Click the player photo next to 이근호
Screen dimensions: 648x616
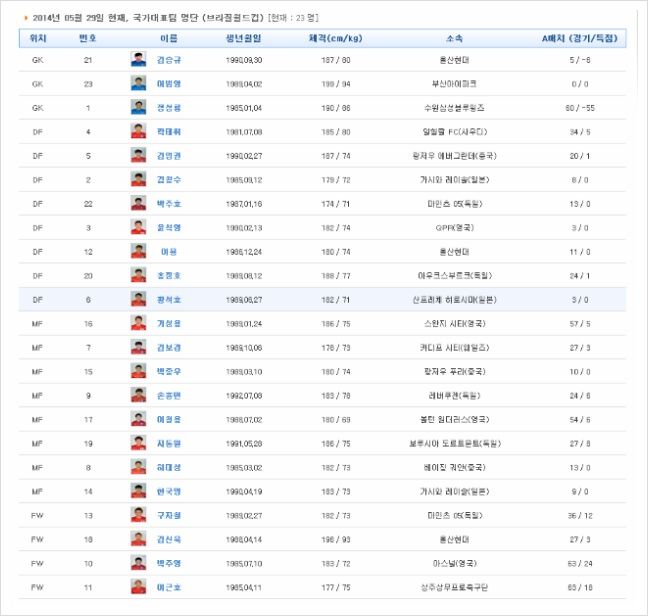click(138, 586)
